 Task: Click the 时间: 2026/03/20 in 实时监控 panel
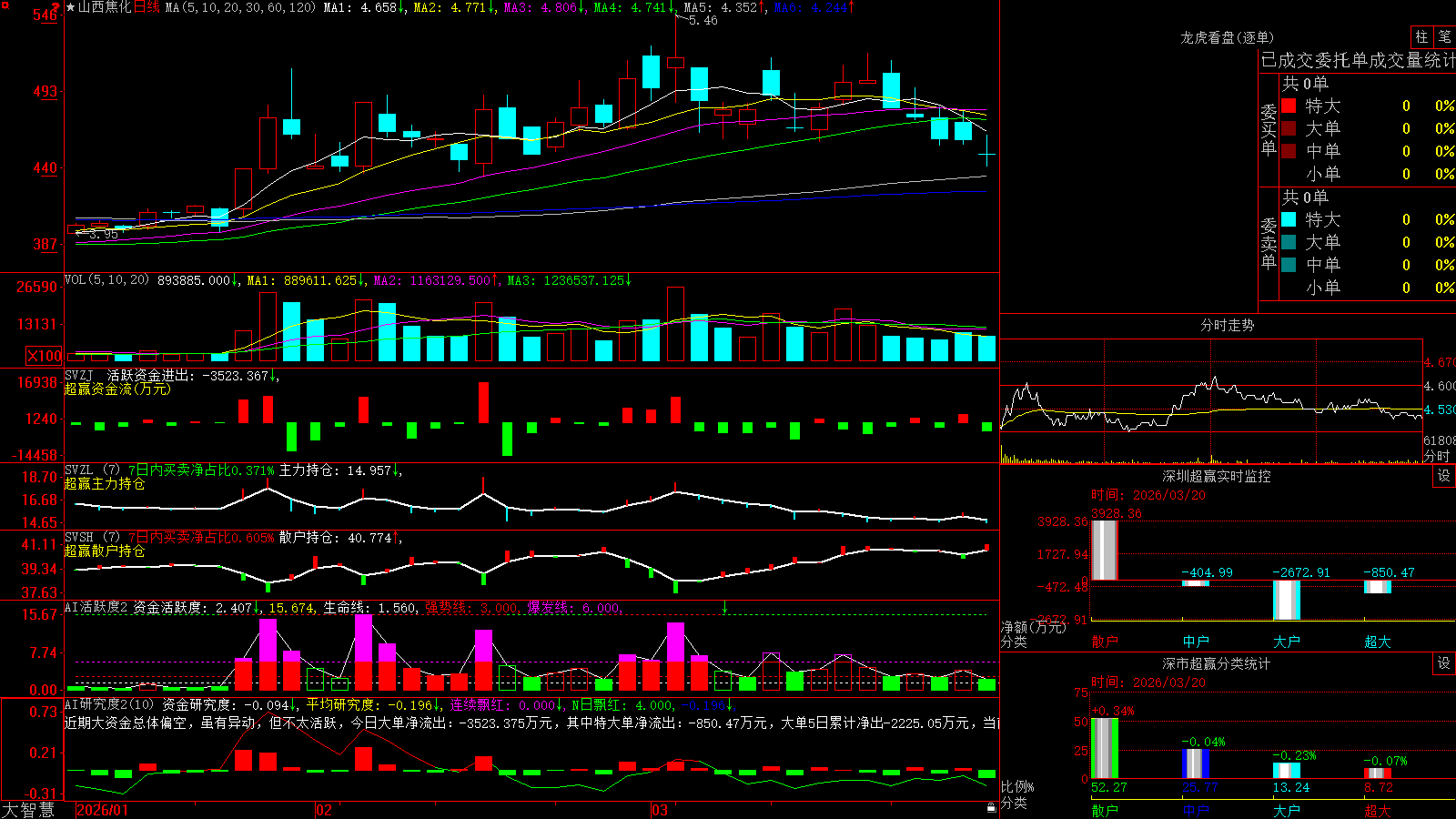point(1148,495)
